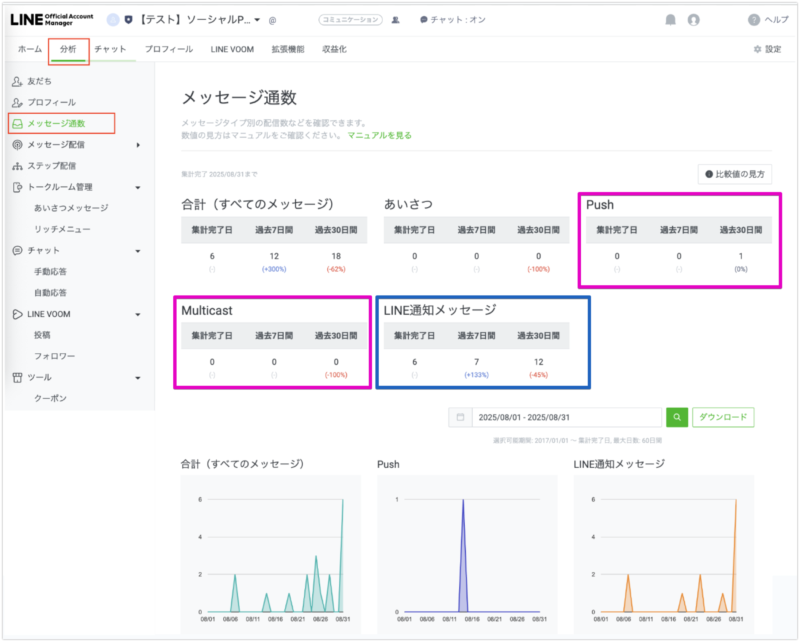This screenshot has width=800, height=642.
Task: Click the LINE Official Account Manager logo
Action: pyautogui.click(x=52, y=19)
